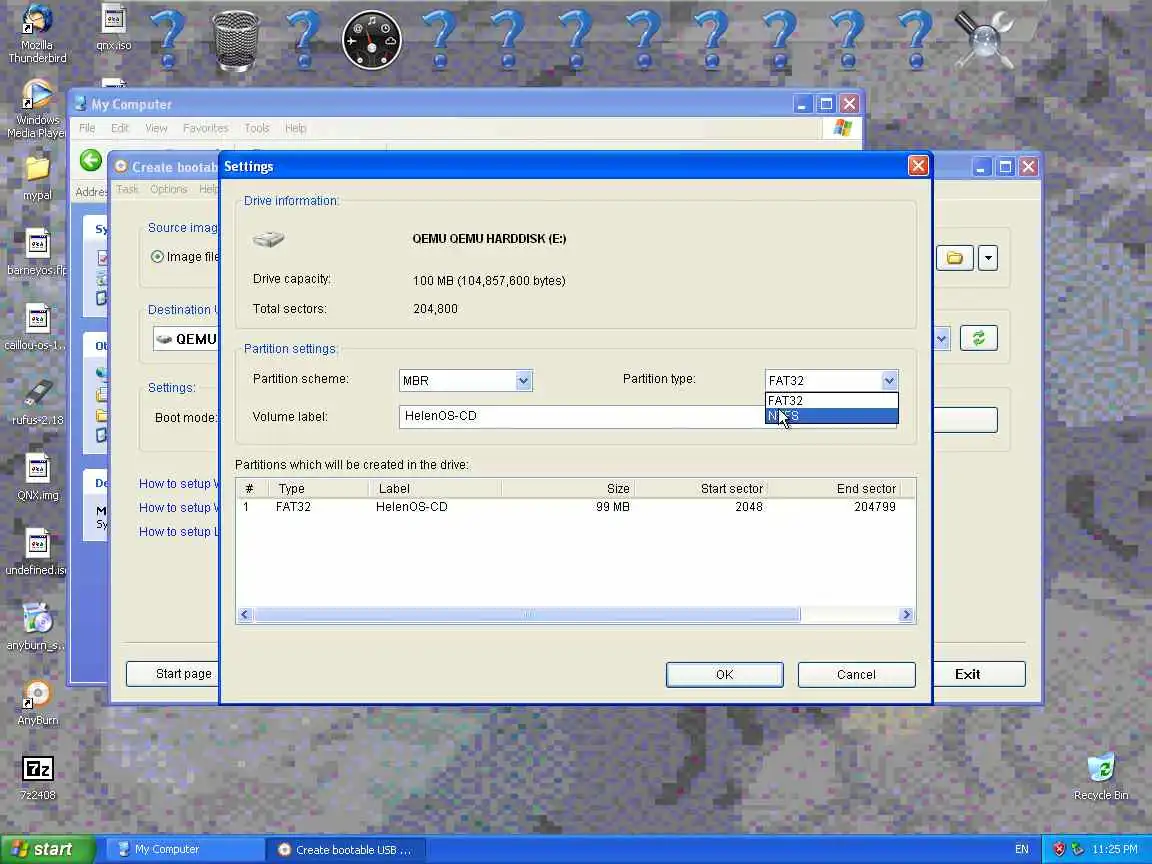Viewport: 1152px width, 864px height.
Task: Click the Size column header
Action: pyautogui.click(x=568, y=489)
